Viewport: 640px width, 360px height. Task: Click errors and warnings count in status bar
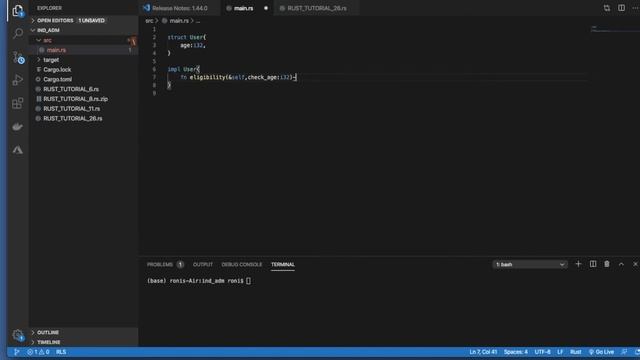point(38,352)
